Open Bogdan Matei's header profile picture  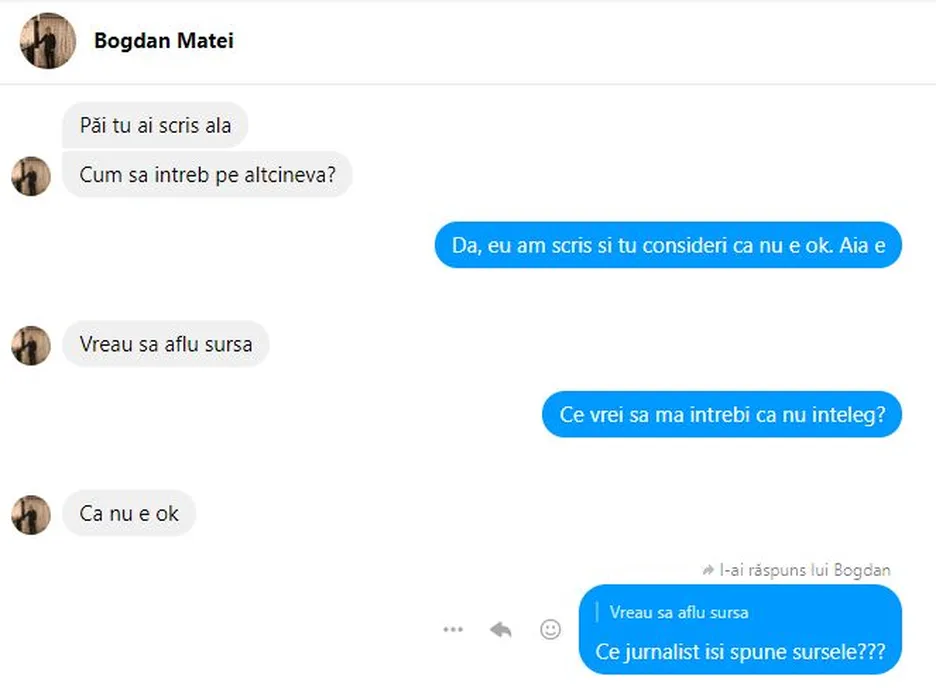[47, 41]
